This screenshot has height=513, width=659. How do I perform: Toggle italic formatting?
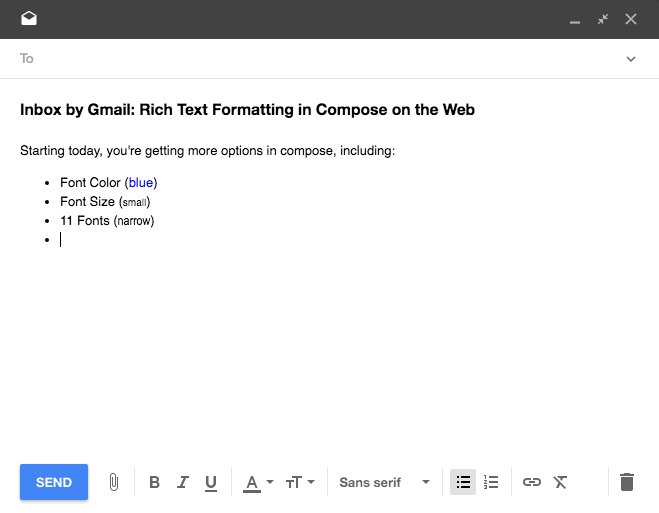coord(182,482)
